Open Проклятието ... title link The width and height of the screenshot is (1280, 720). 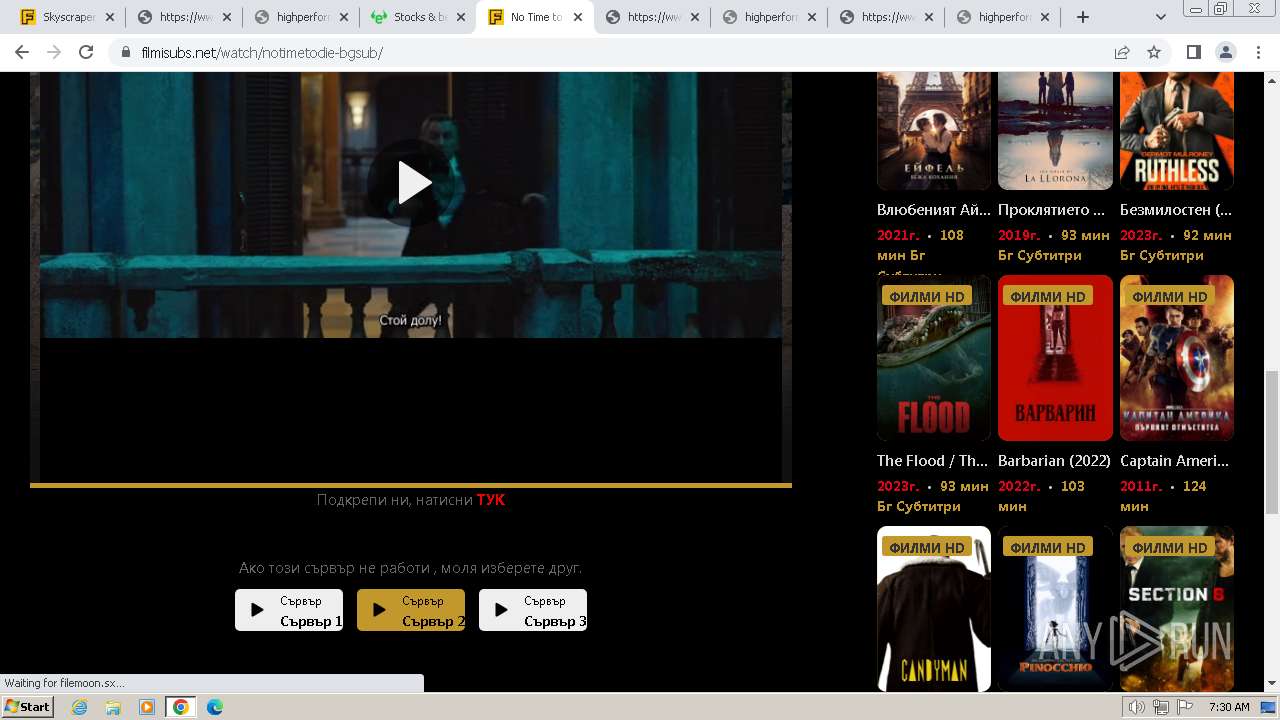click(1052, 210)
